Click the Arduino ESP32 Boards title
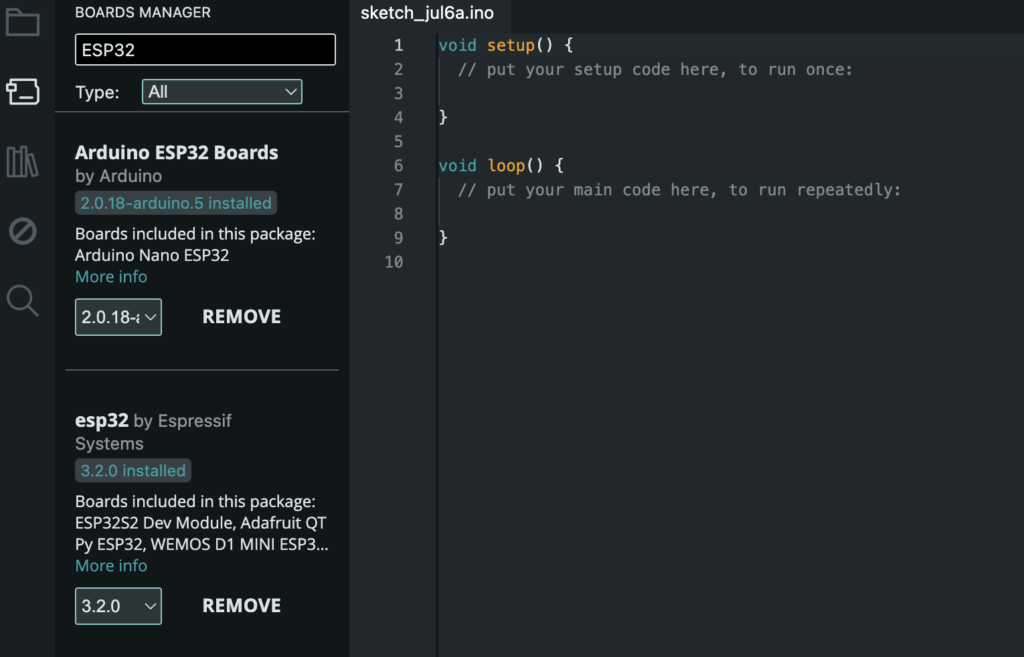 [176, 152]
